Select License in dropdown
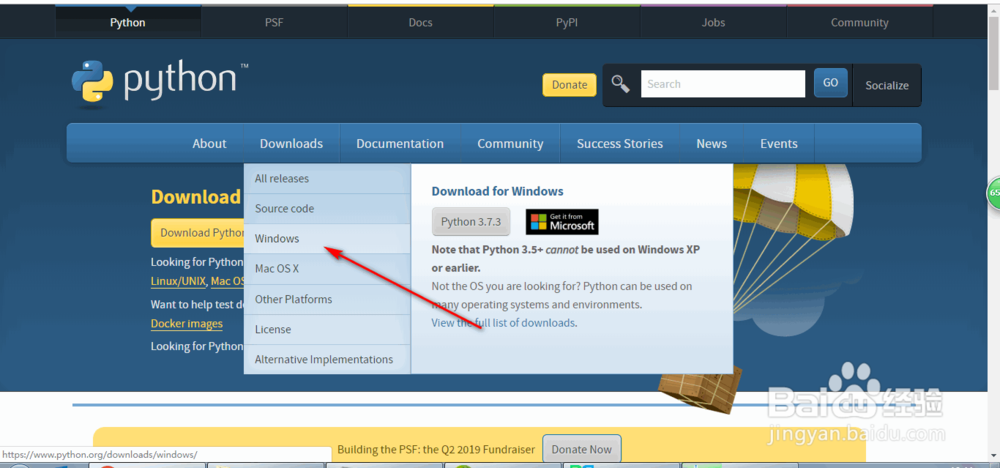 (x=327, y=329)
